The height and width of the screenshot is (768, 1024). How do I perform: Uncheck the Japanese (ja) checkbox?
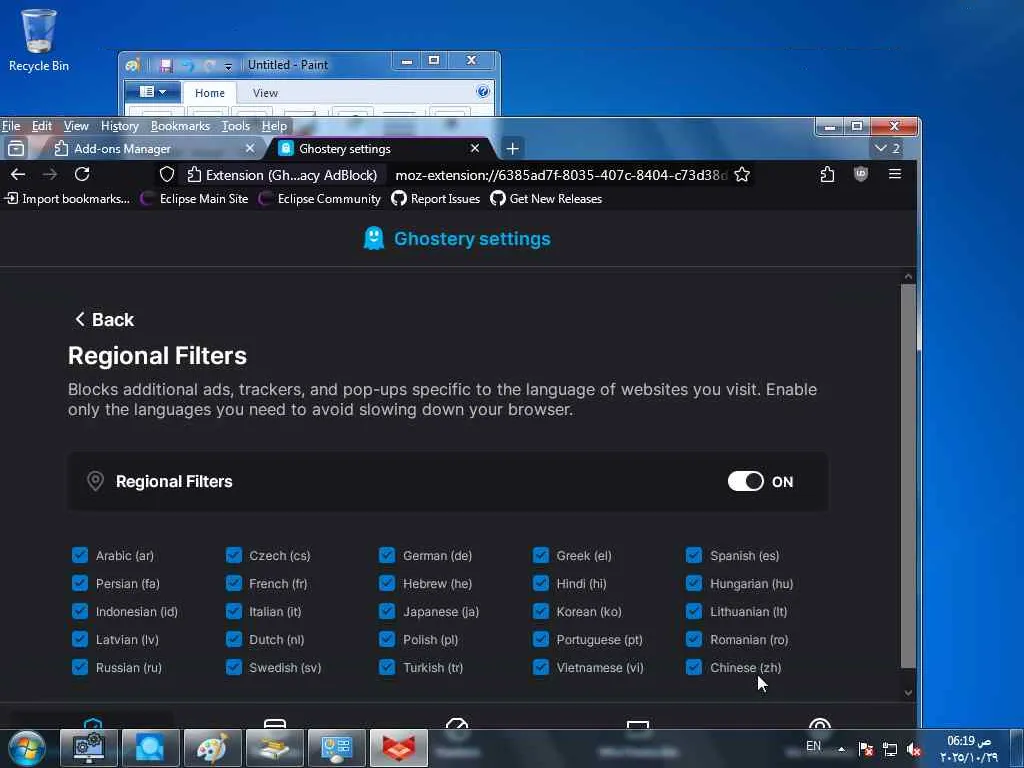pos(387,611)
